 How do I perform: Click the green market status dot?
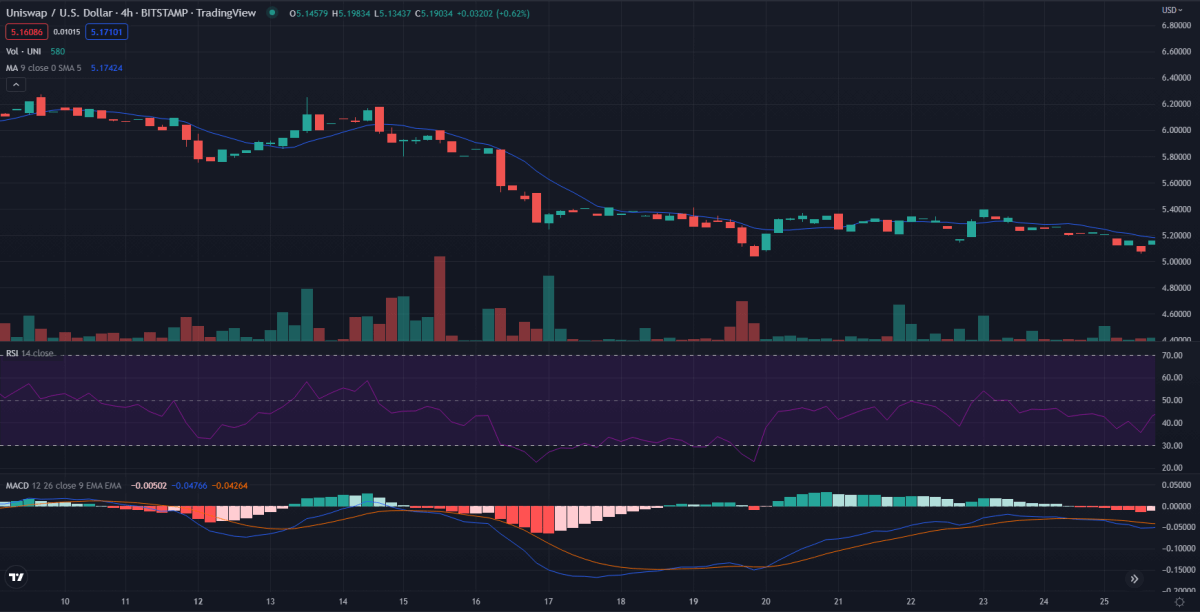click(272, 13)
